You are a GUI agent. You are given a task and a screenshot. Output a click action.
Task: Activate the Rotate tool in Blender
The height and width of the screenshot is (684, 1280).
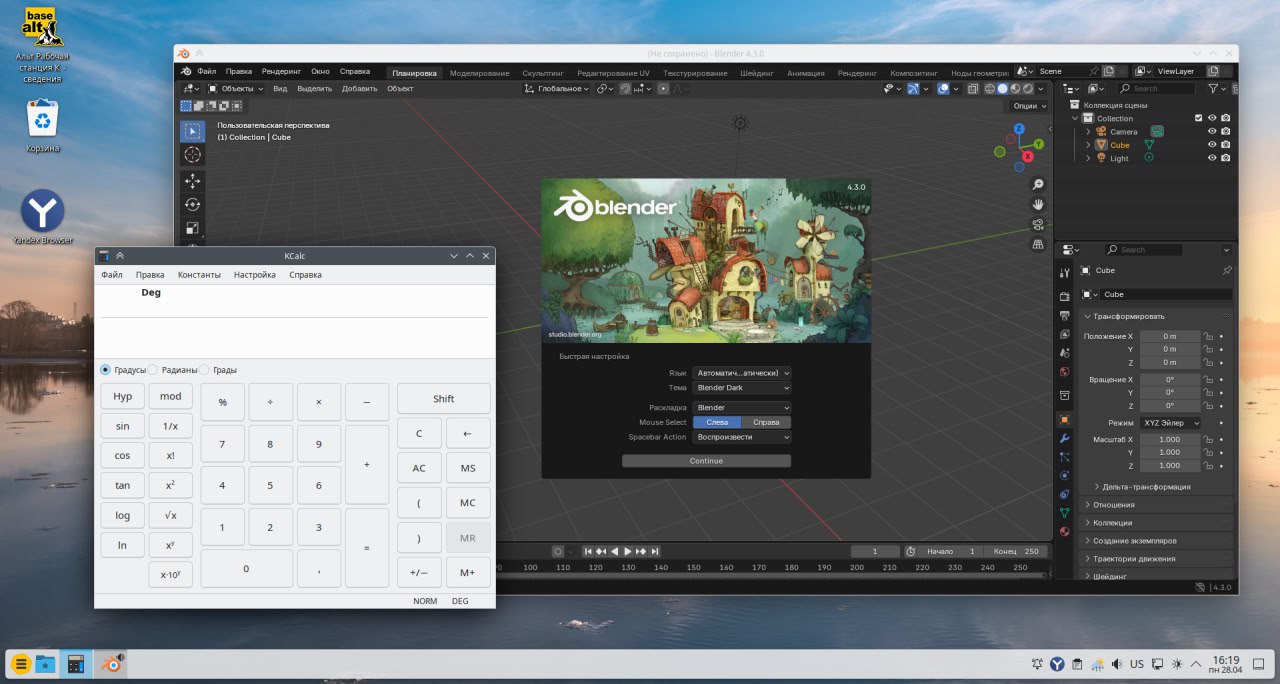pos(192,205)
